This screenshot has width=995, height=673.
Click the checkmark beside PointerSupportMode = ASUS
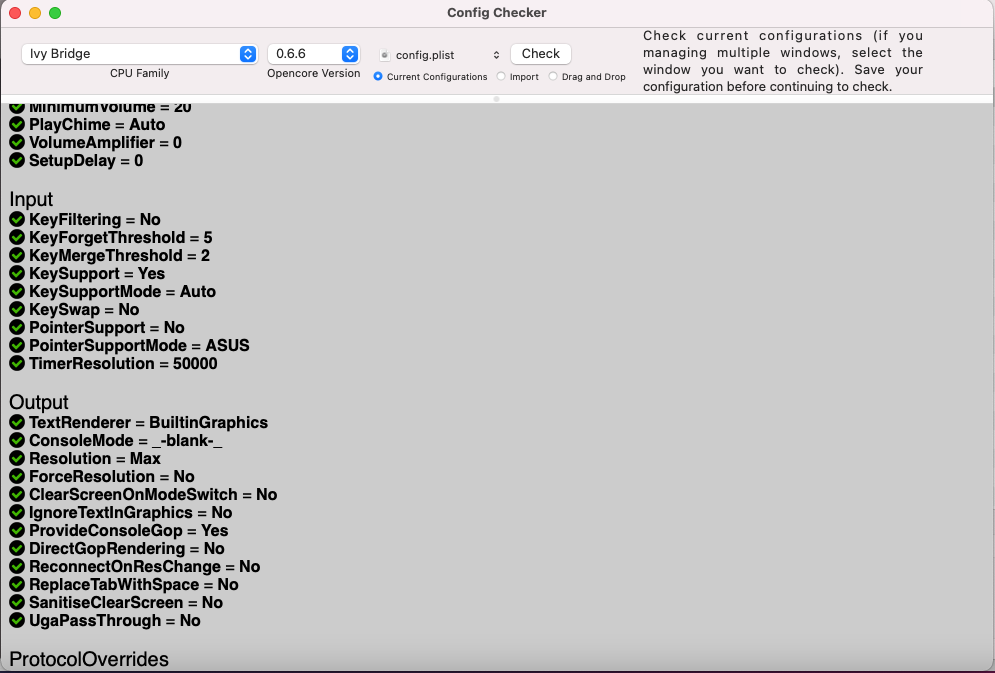(x=16, y=345)
